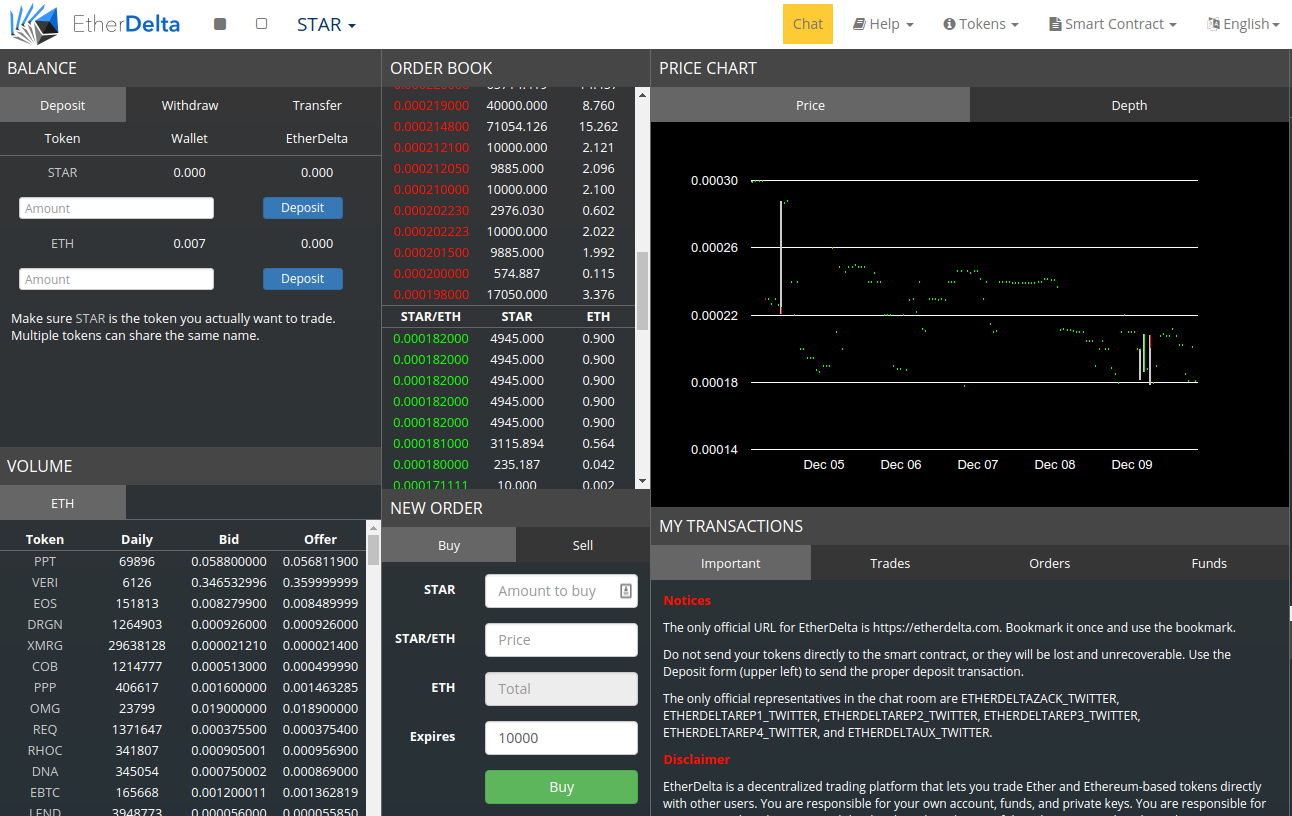Click the EOS token row
The image size is (1292, 816).
click(183, 604)
